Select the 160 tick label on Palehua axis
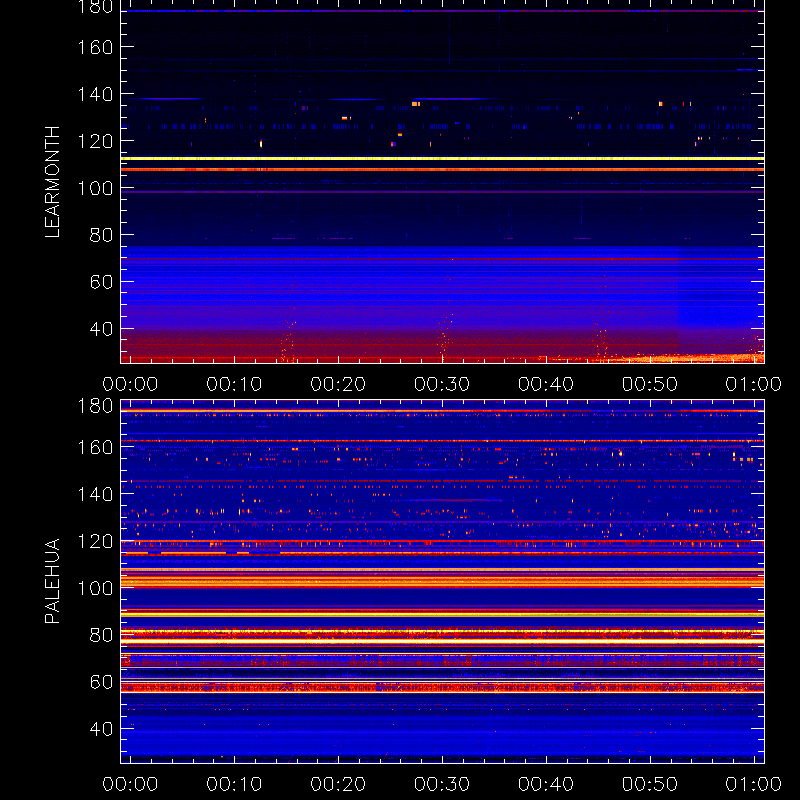The image size is (800, 800). tap(95, 447)
